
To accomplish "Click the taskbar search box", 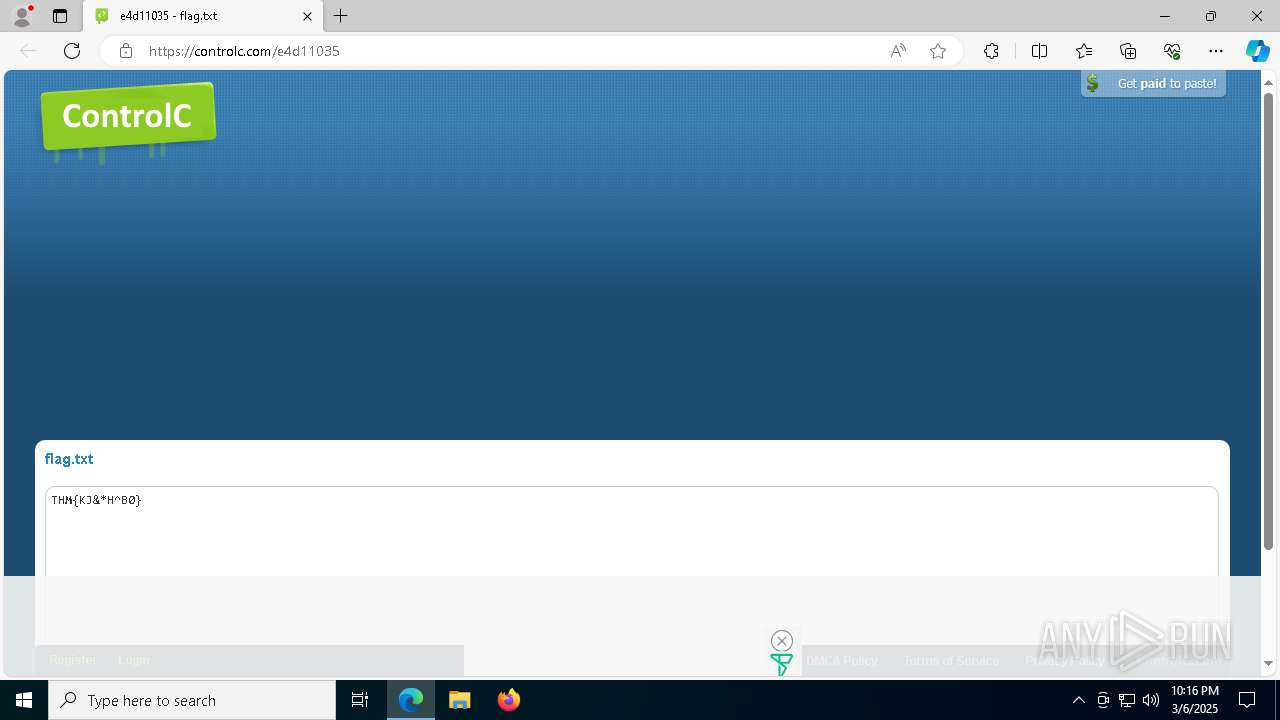I will click(x=192, y=700).
